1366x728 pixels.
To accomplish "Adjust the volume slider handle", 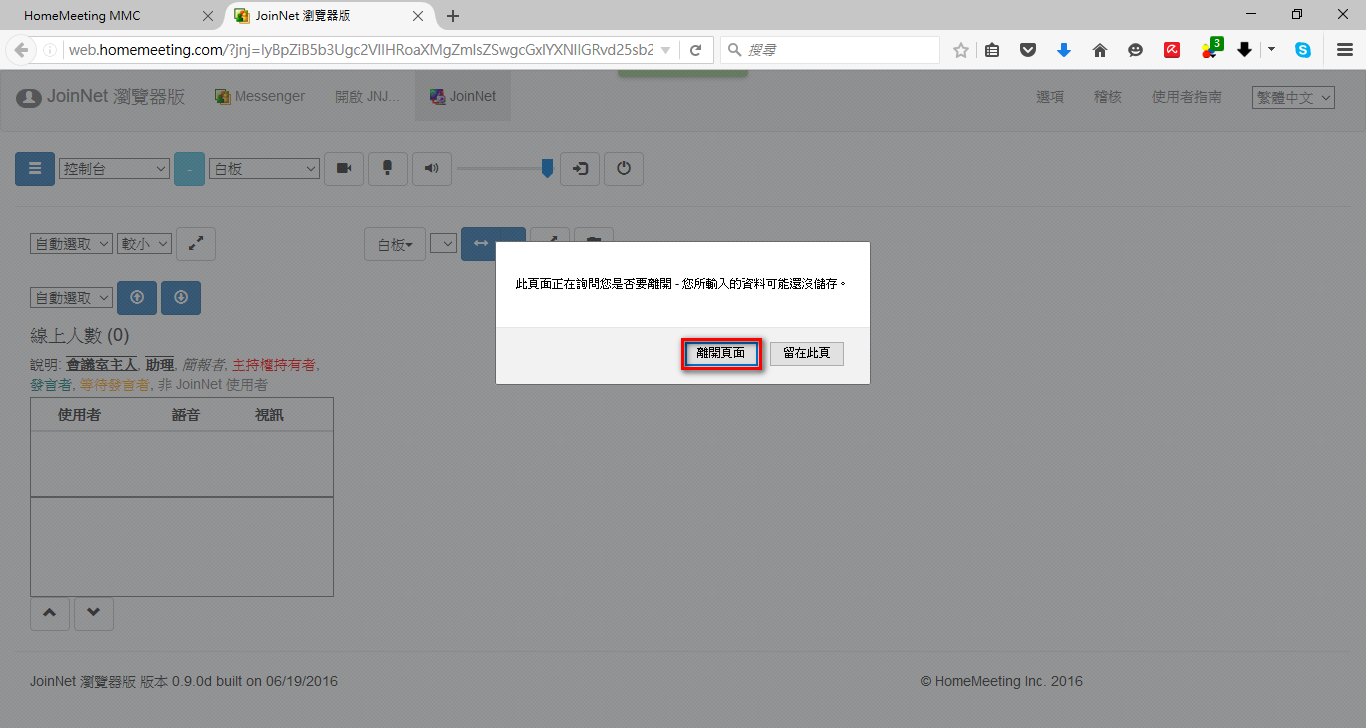I will [547, 168].
